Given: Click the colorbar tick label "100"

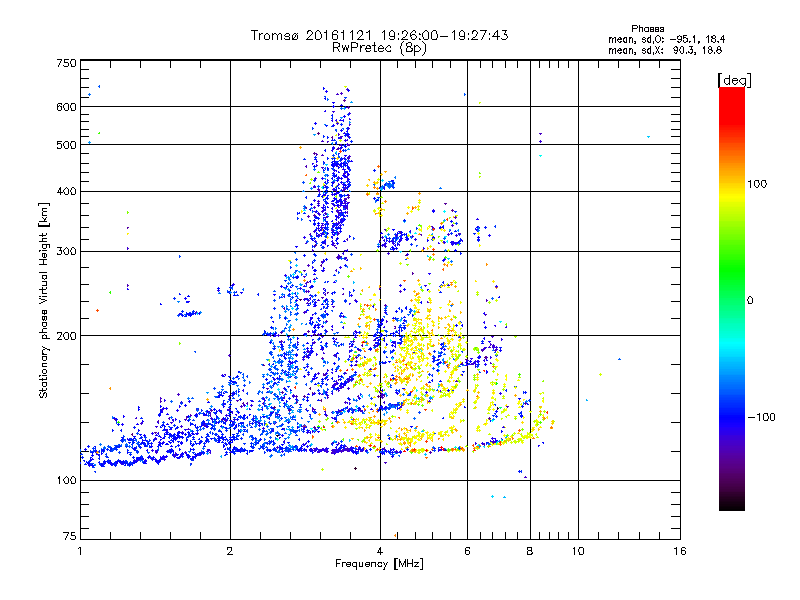Looking at the screenshot, I should (757, 184).
